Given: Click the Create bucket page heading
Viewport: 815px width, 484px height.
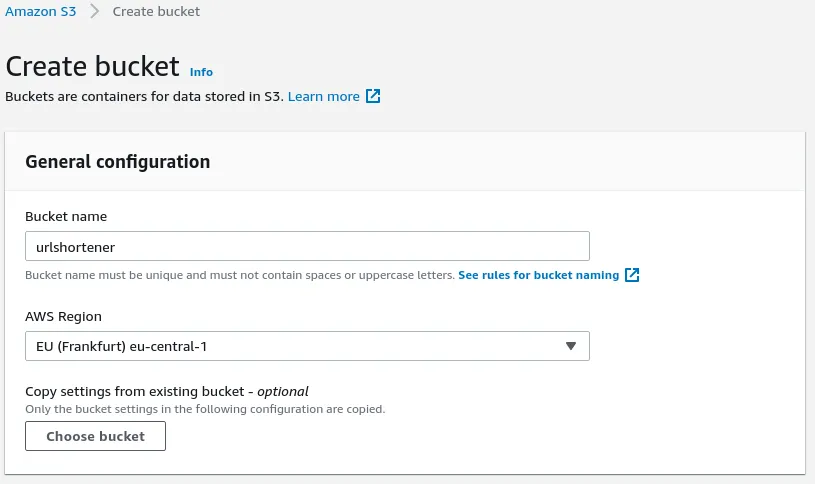Looking at the screenshot, I should (x=94, y=66).
